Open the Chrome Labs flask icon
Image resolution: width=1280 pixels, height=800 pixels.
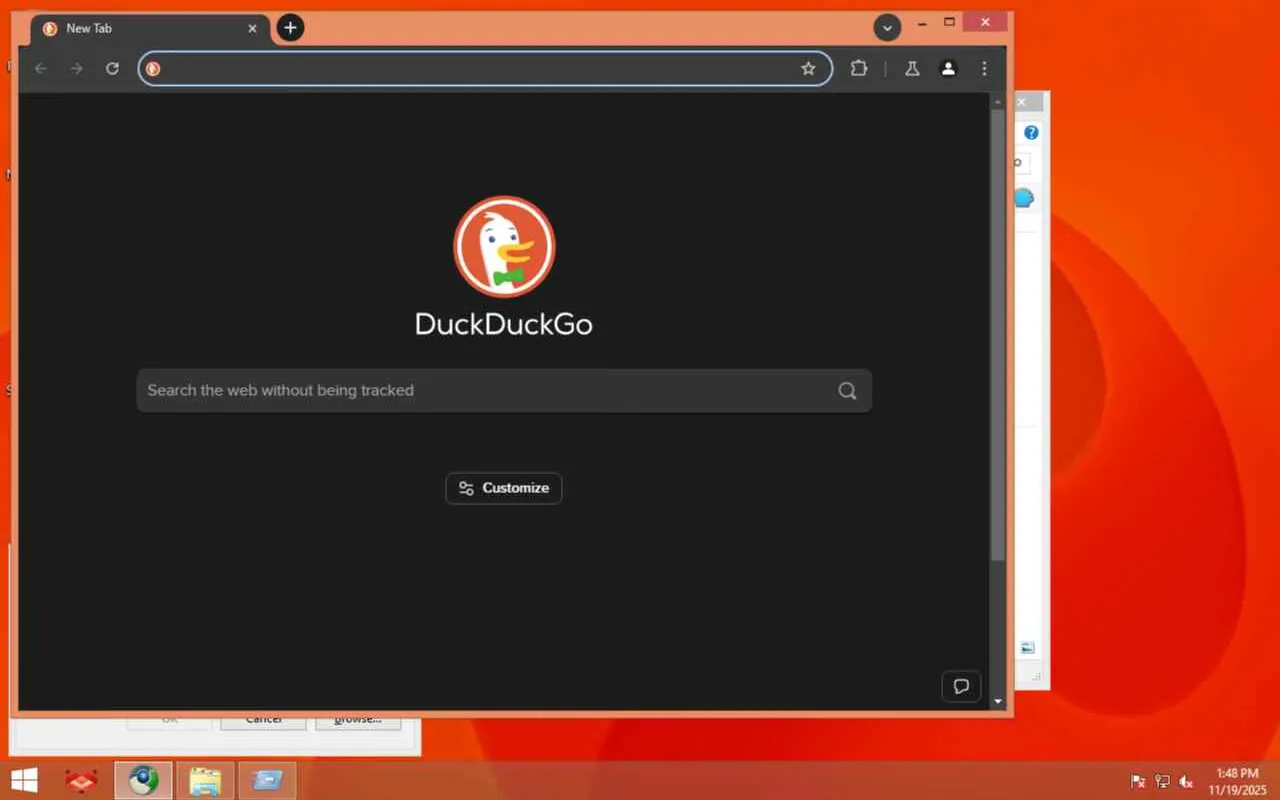(912, 69)
